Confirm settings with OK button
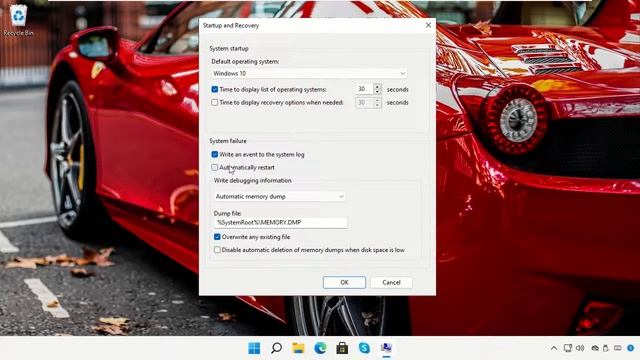This screenshot has height=360, width=640. (344, 282)
